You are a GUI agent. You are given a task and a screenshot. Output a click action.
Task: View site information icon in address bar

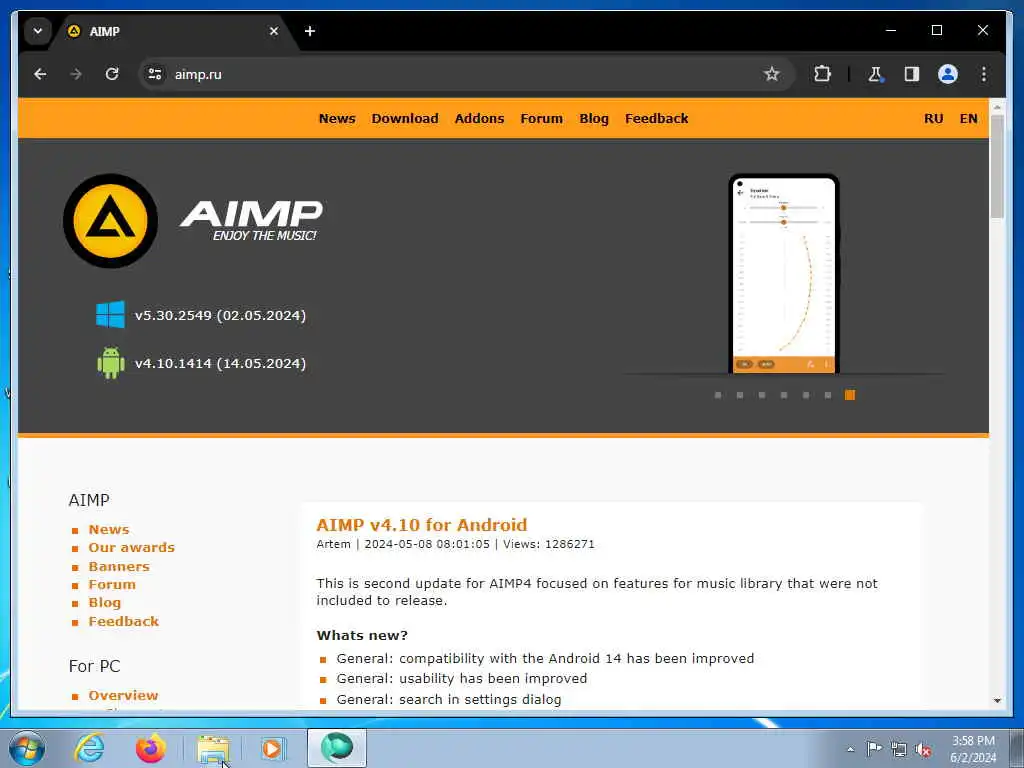(x=155, y=74)
